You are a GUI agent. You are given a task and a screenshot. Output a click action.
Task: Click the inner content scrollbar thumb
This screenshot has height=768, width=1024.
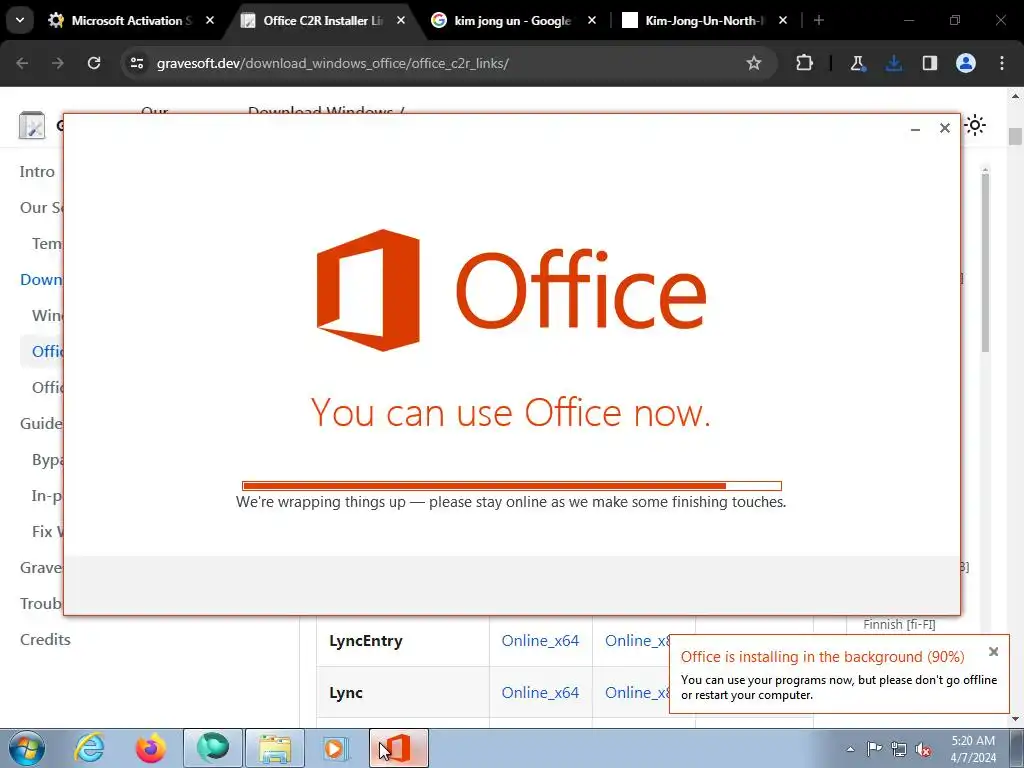click(x=985, y=263)
